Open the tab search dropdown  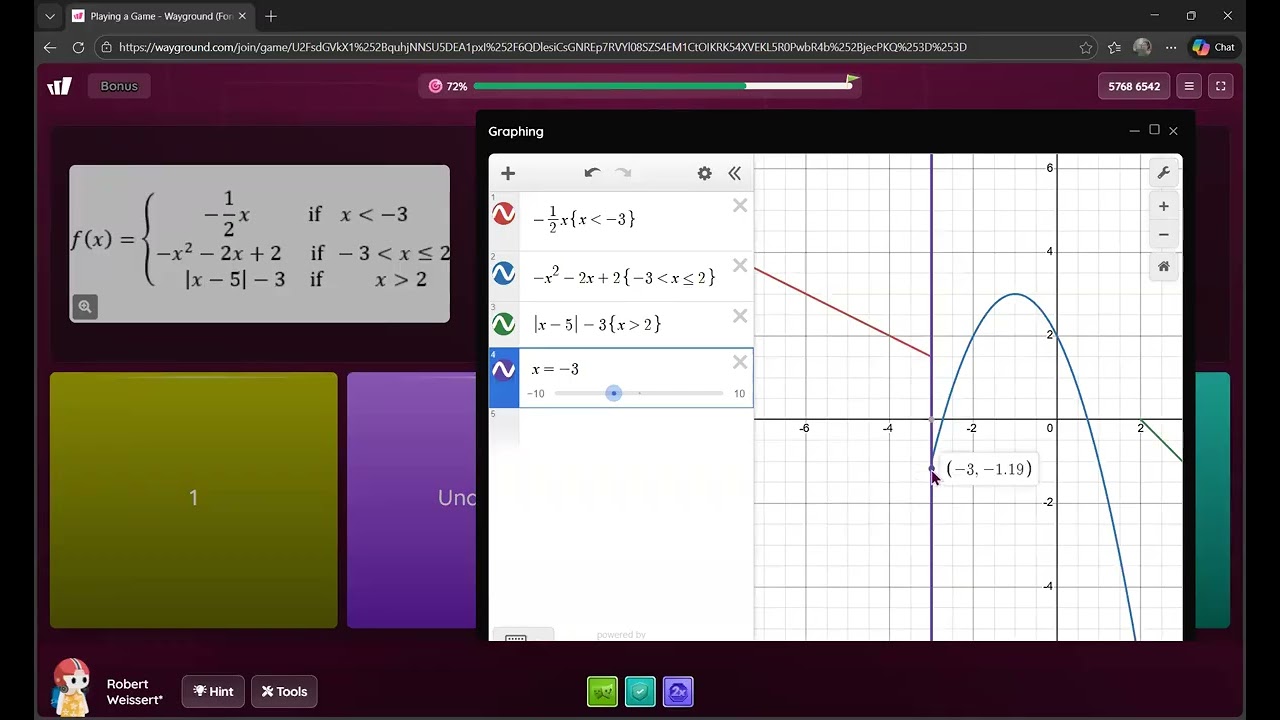point(50,16)
